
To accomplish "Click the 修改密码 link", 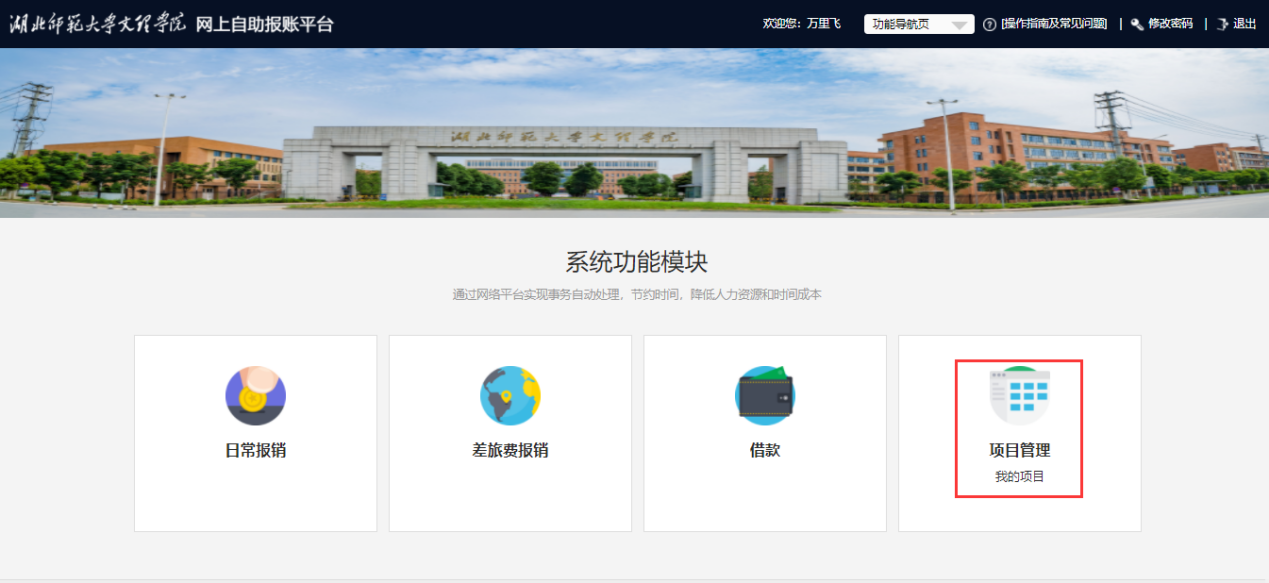I will (1170, 24).
